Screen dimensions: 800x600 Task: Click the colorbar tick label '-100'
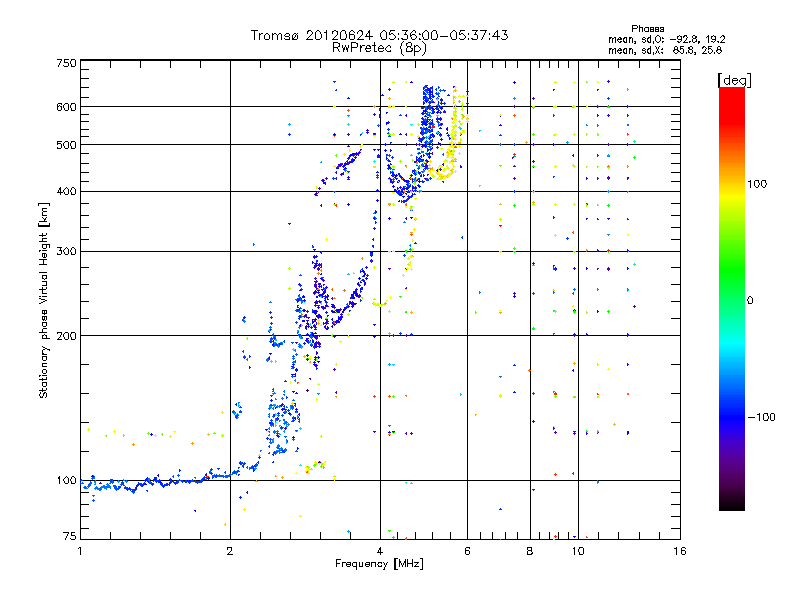click(762, 417)
